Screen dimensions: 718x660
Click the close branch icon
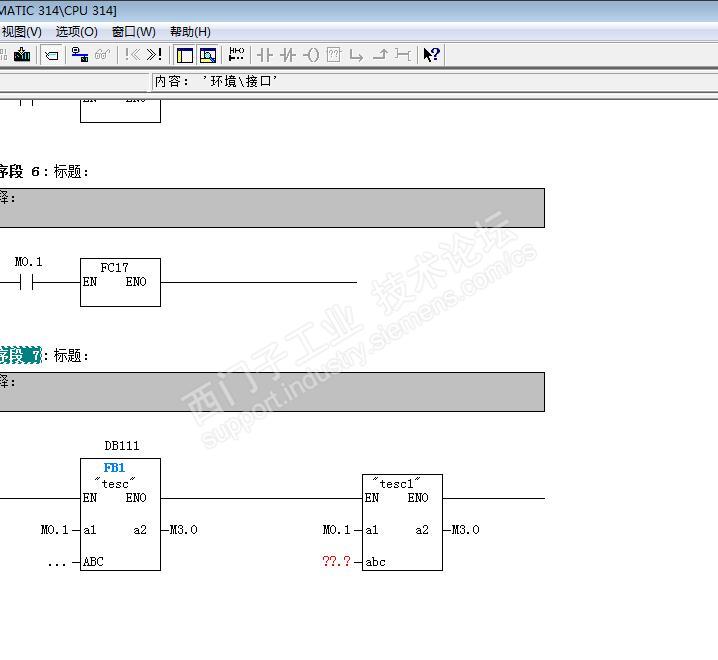click(380, 55)
